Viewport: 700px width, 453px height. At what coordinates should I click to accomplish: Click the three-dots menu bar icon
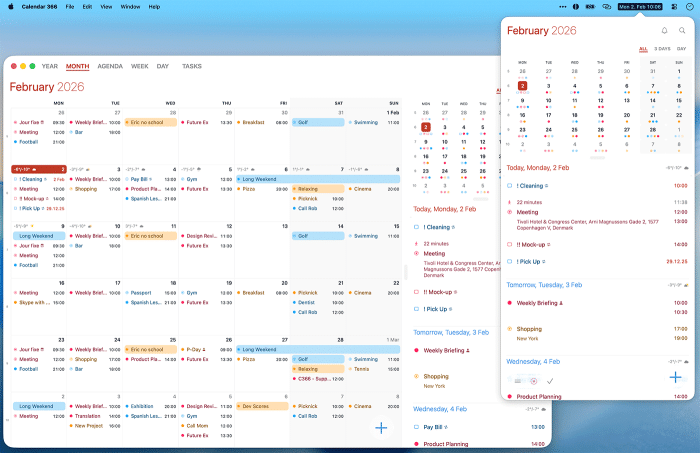(x=562, y=7)
